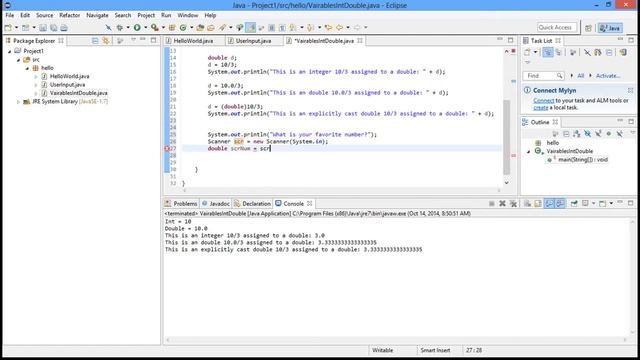The width and height of the screenshot is (640, 360).
Task: Click New Task icon in Task List
Action: tap(527, 52)
